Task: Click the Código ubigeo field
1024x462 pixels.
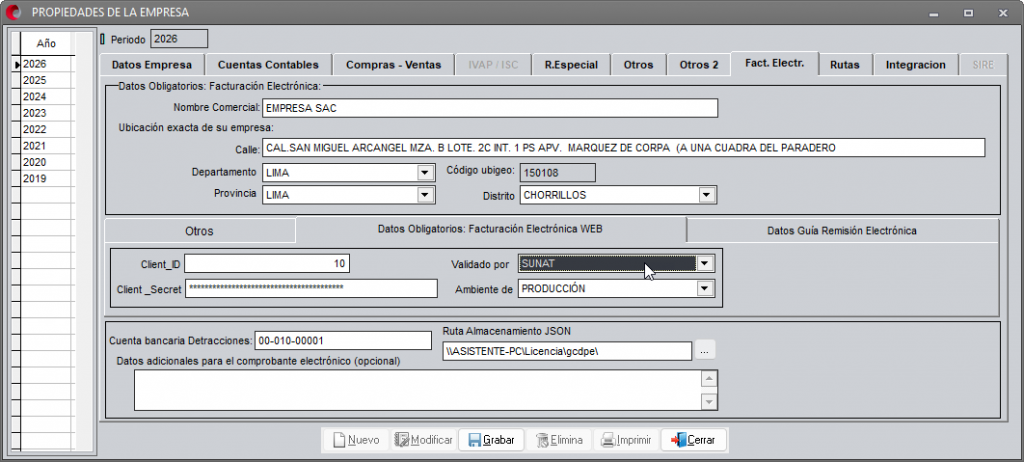Action: click(x=558, y=173)
